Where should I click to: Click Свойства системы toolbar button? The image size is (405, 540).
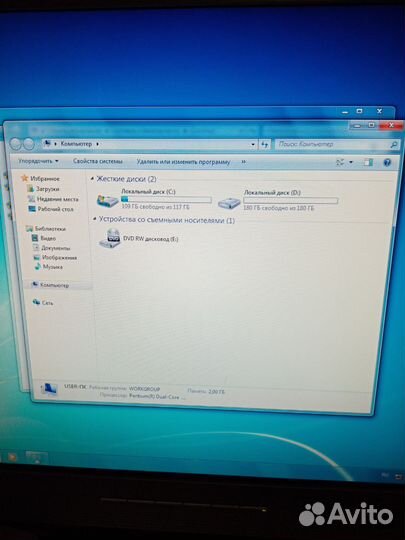tap(97, 161)
